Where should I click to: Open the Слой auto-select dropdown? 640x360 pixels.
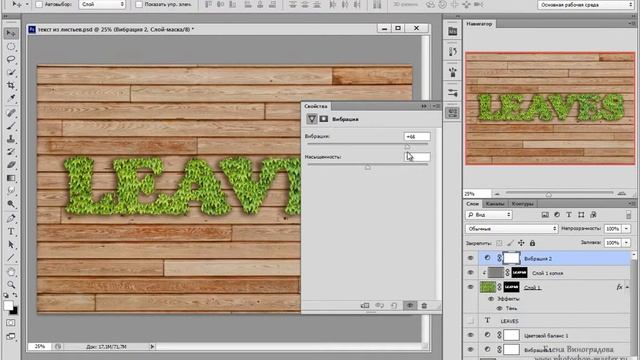click(102, 4)
